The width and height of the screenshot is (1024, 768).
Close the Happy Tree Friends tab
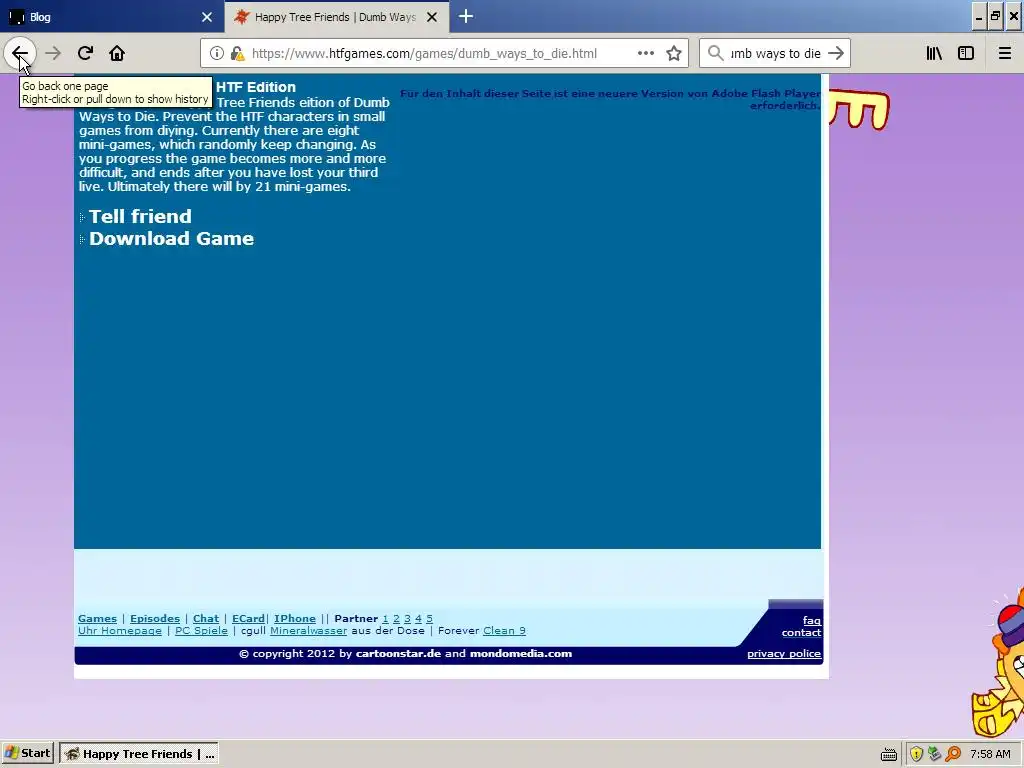tap(432, 17)
